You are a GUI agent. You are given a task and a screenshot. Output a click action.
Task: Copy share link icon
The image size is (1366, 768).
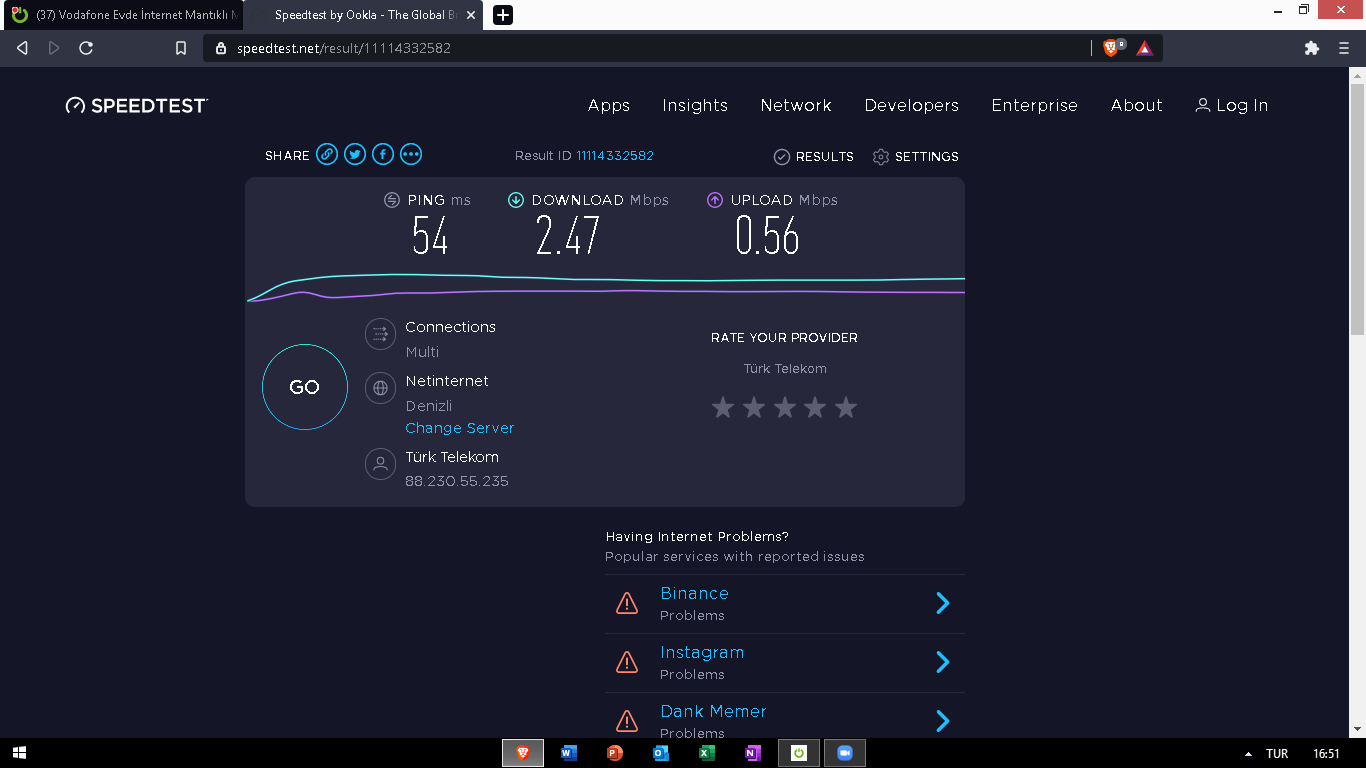click(x=327, y=154)
